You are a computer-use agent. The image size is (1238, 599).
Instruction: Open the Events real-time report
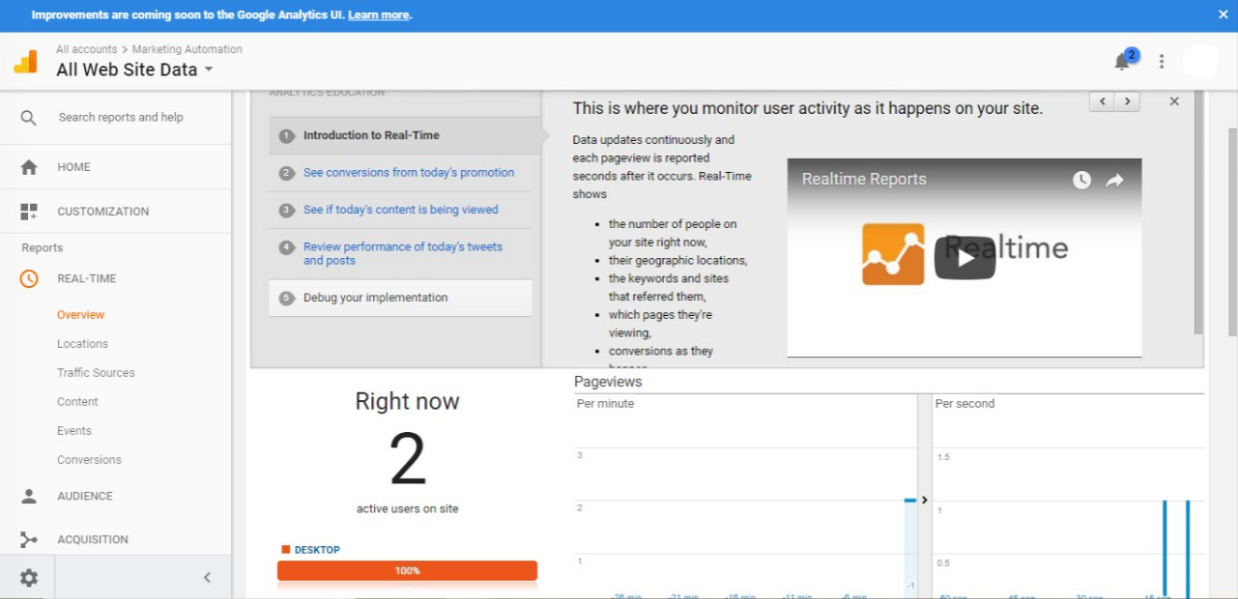[x=74, y=431]
